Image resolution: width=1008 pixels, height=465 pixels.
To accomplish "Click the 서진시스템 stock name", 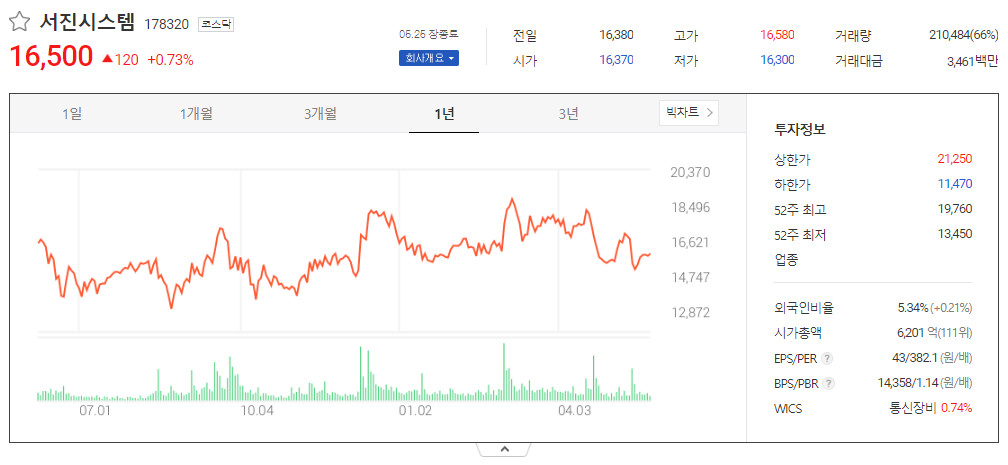I will click(87, 23).
